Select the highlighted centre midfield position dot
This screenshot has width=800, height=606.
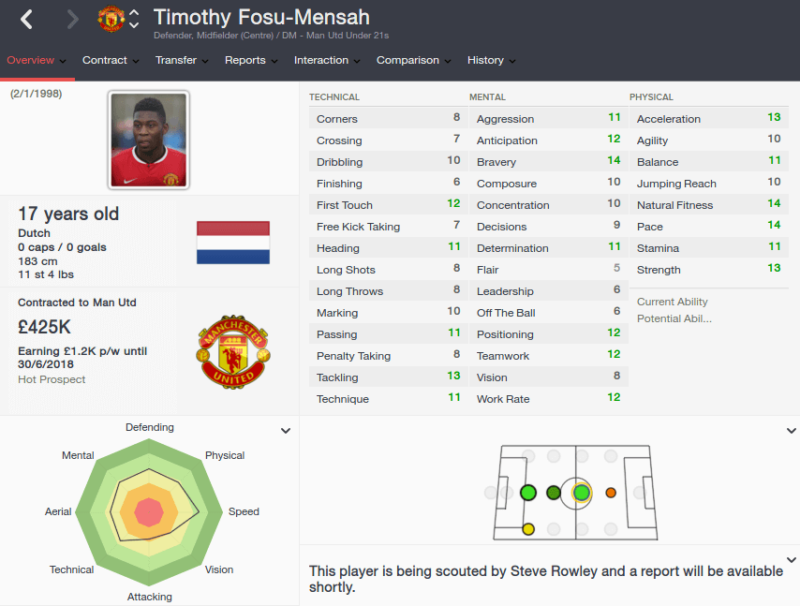(581, 493)
